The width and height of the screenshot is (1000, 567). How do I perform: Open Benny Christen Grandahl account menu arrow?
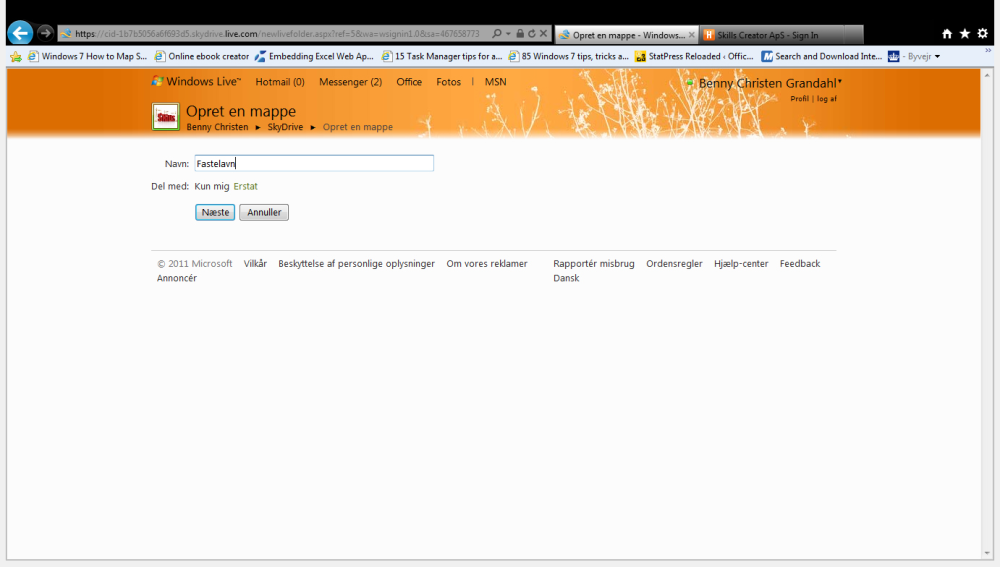coord(840,82)
